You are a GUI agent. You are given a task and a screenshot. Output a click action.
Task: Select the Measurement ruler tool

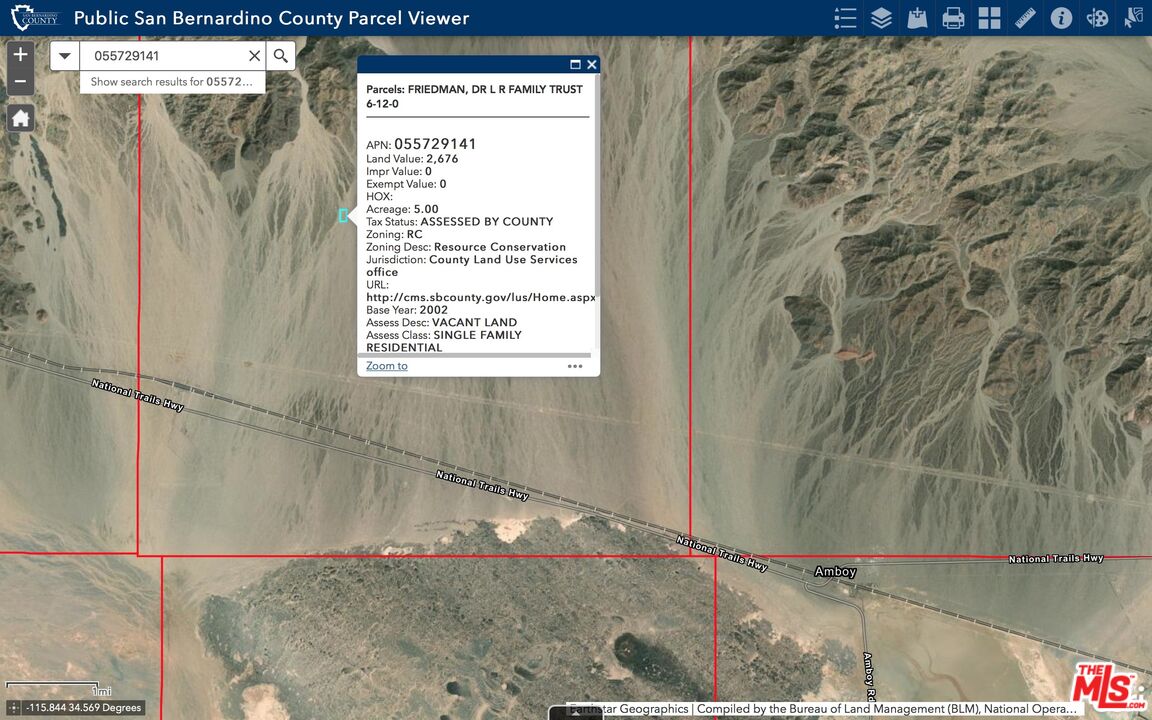click(1025, 18)
